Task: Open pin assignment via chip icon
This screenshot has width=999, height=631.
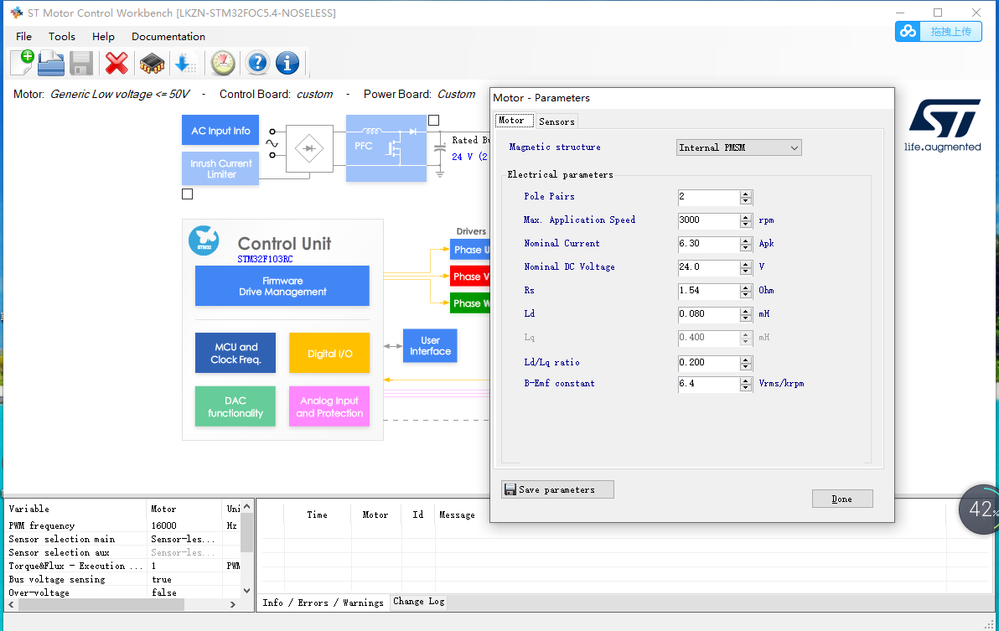Action: 152,64
